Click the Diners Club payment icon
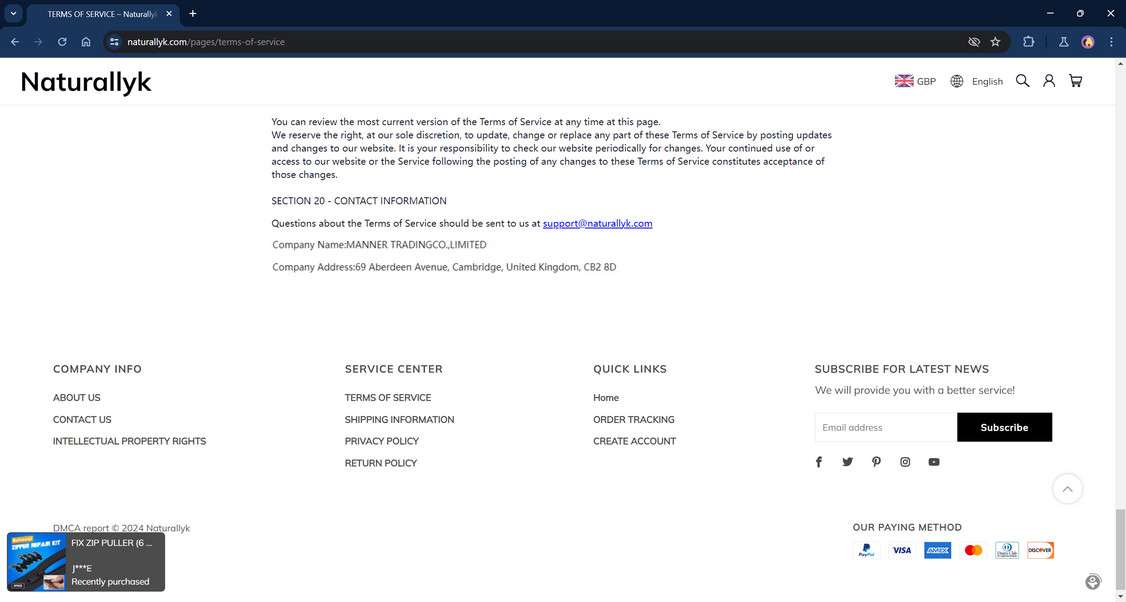Screen dimensions: 1126x602 1007,550
